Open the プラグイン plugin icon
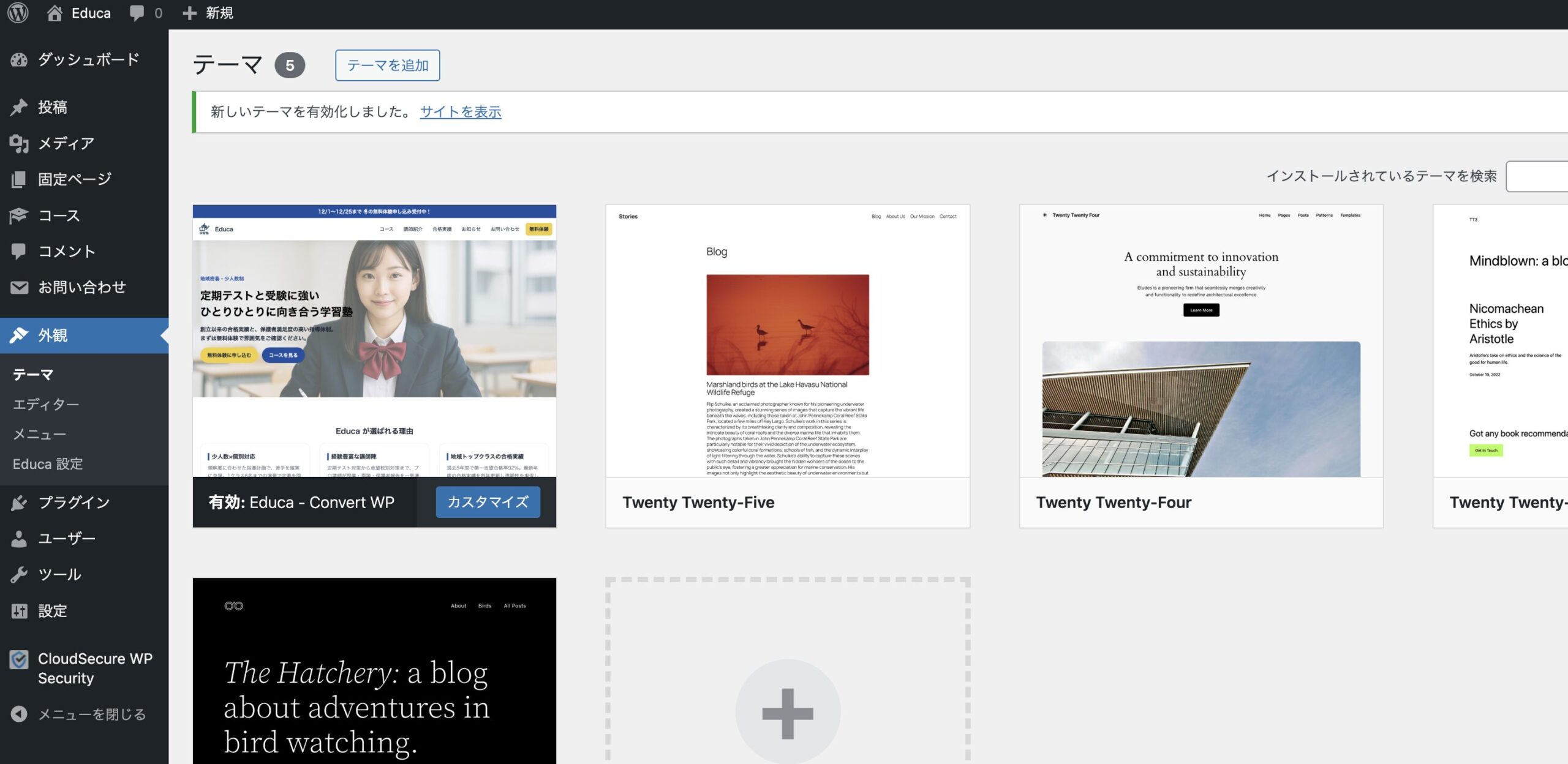 click(19, 503)
